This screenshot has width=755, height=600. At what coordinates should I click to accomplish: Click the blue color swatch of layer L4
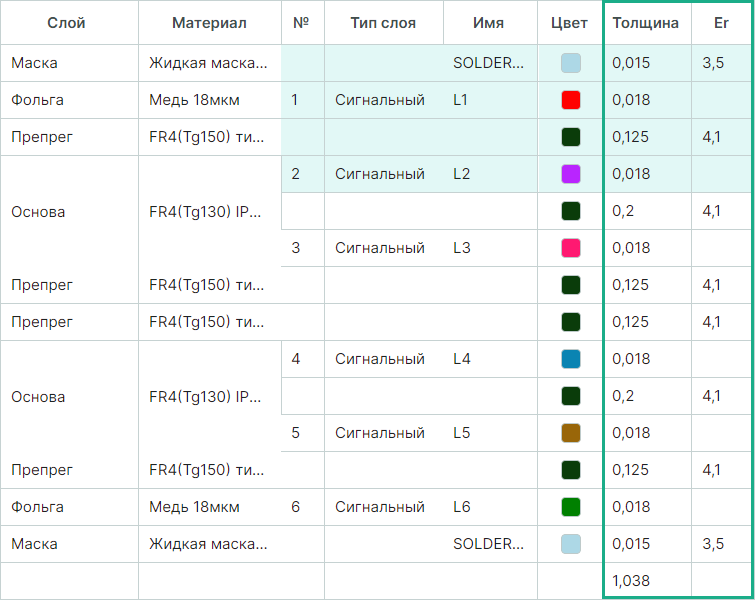pos(571,359)
